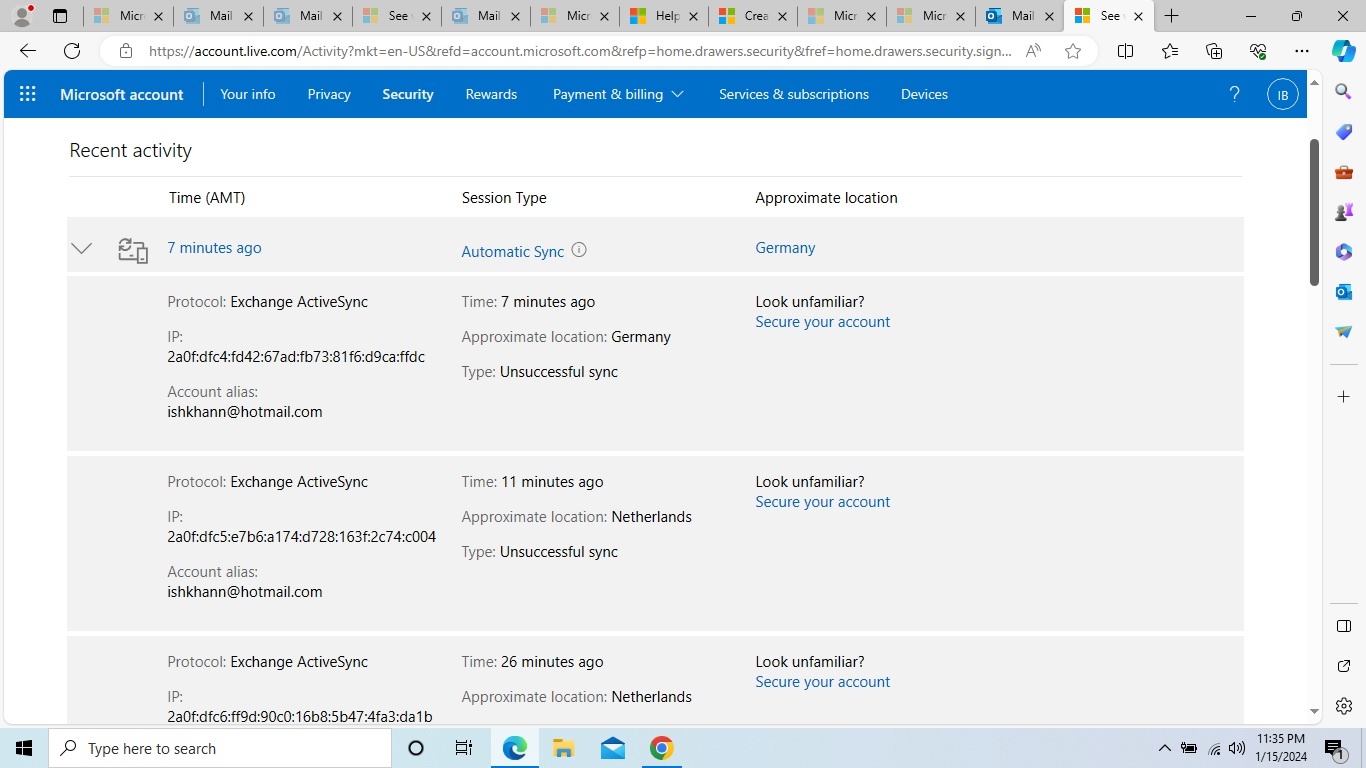The image size is (1366, 768).
Task: Open link in new window sidebar icon
Action: click(x=1344, y=666)
